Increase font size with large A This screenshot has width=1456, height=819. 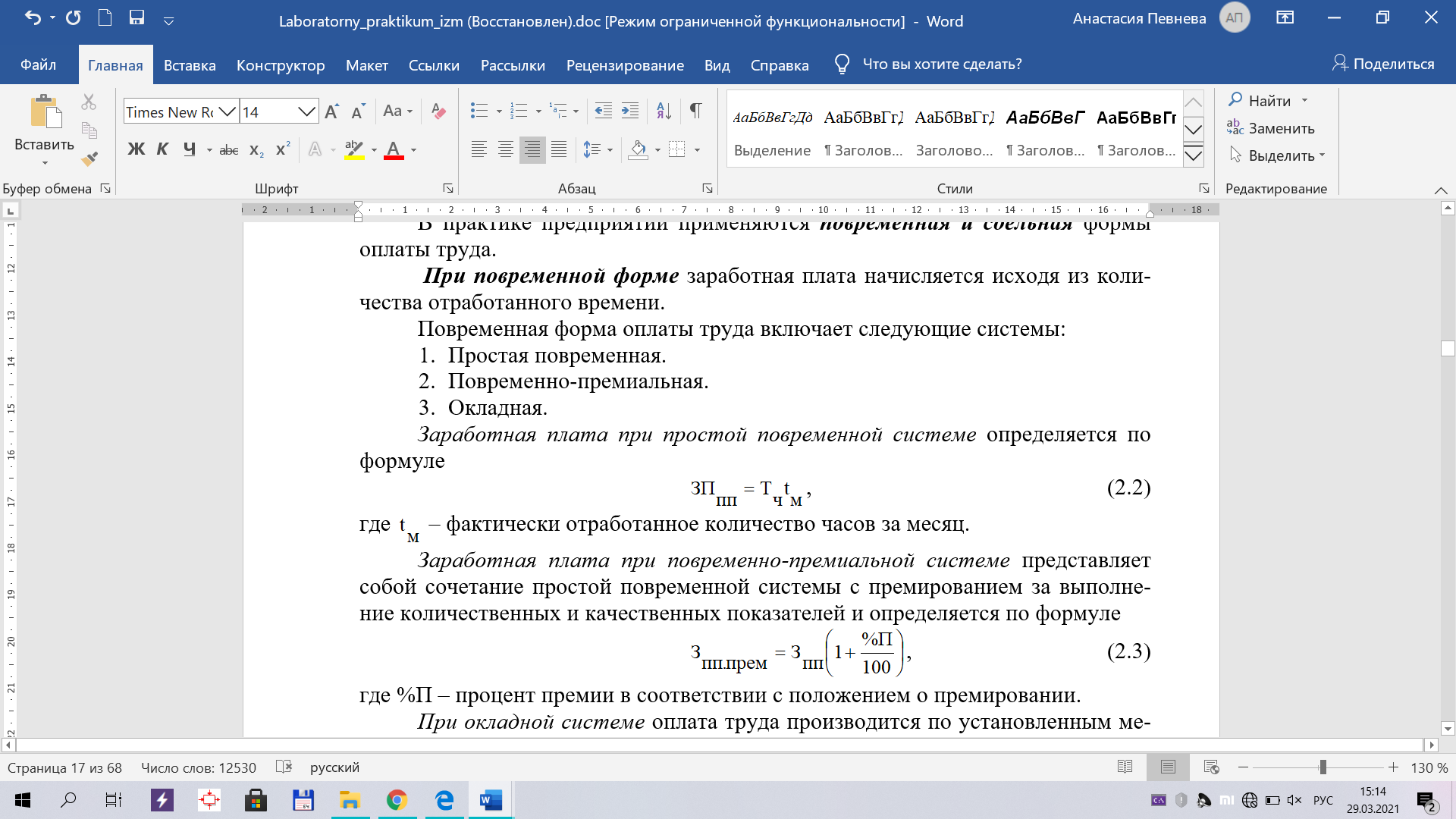(331, 112)
